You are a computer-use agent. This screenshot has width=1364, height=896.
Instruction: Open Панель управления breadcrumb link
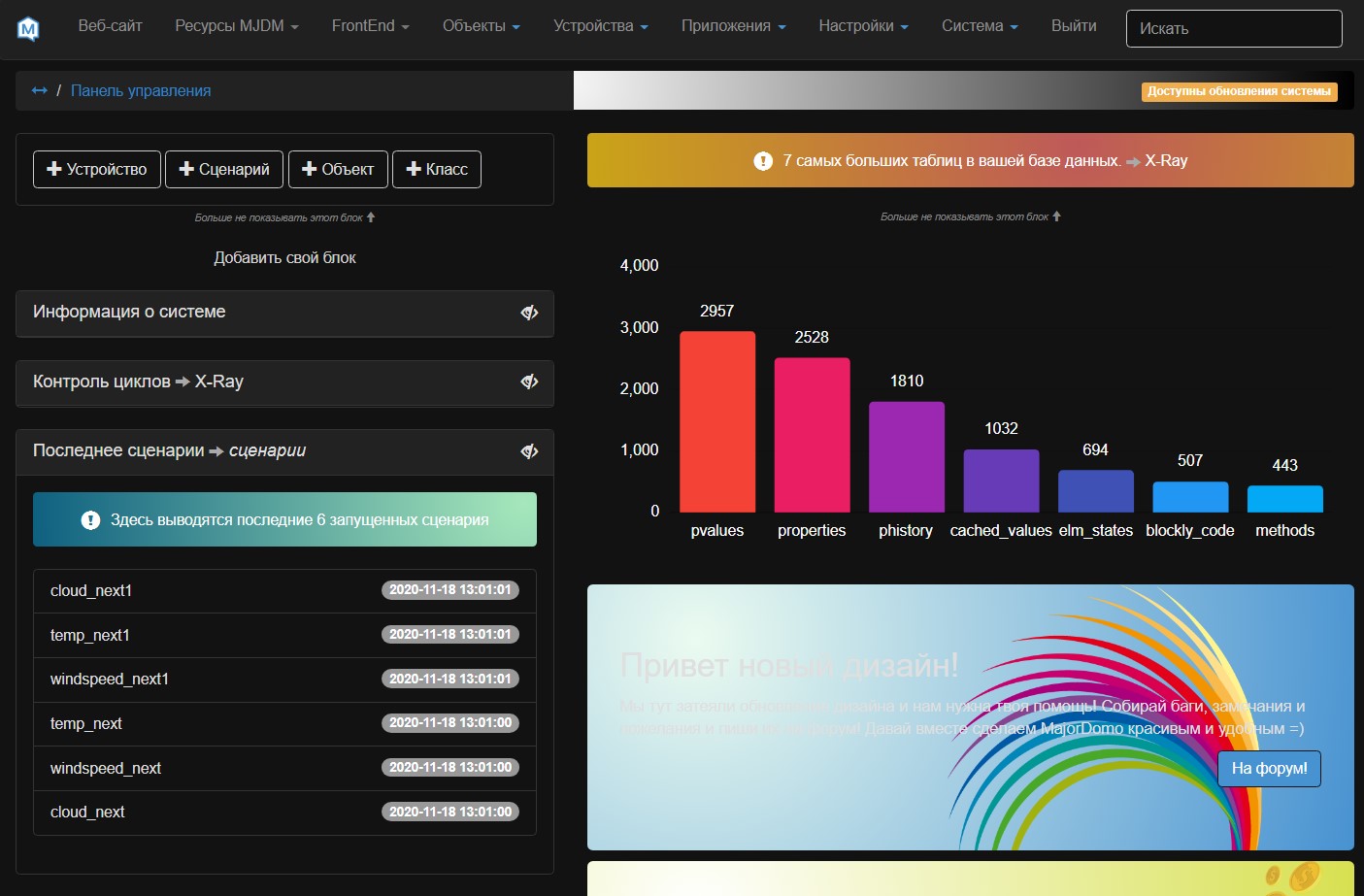(141, 90)
